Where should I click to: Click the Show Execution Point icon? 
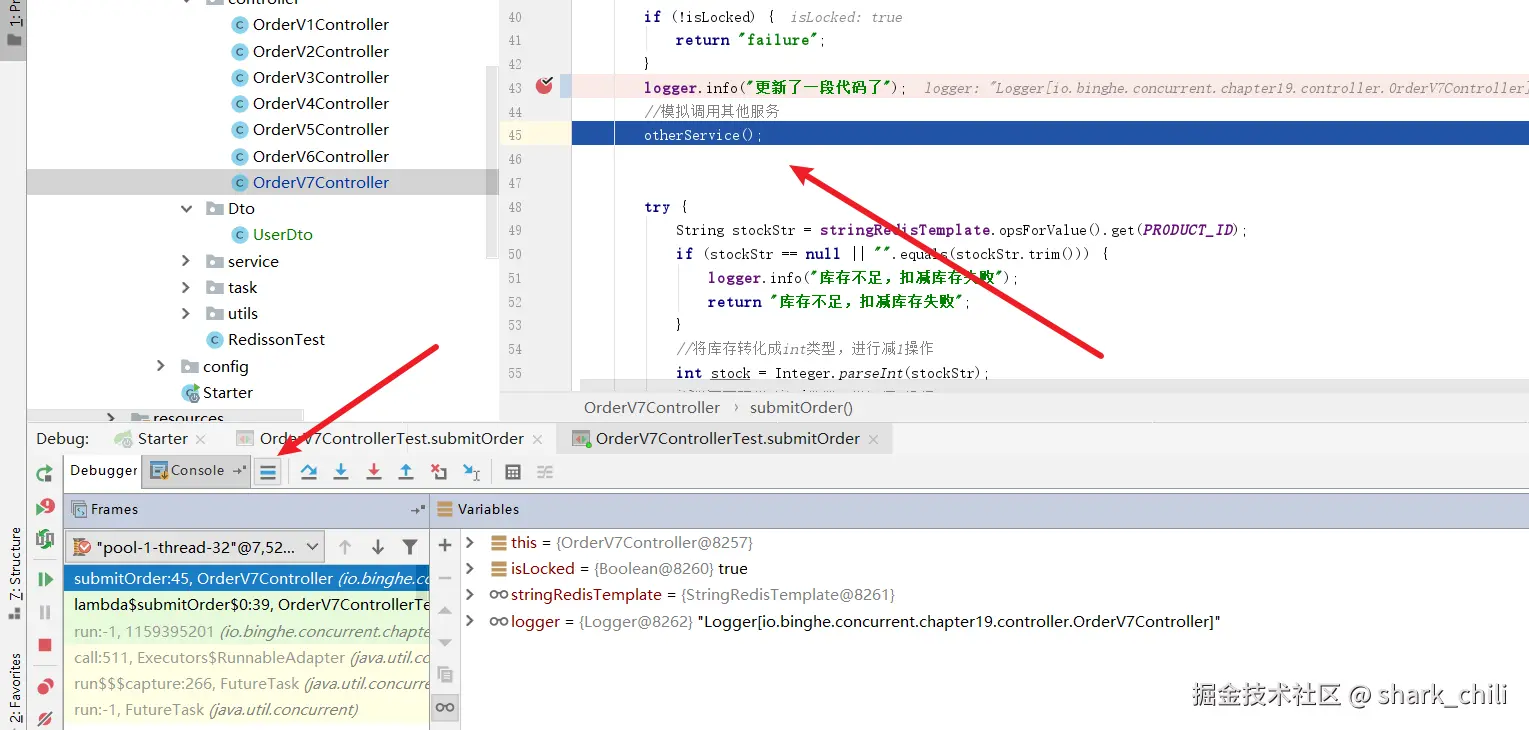(x=267, y=473)
